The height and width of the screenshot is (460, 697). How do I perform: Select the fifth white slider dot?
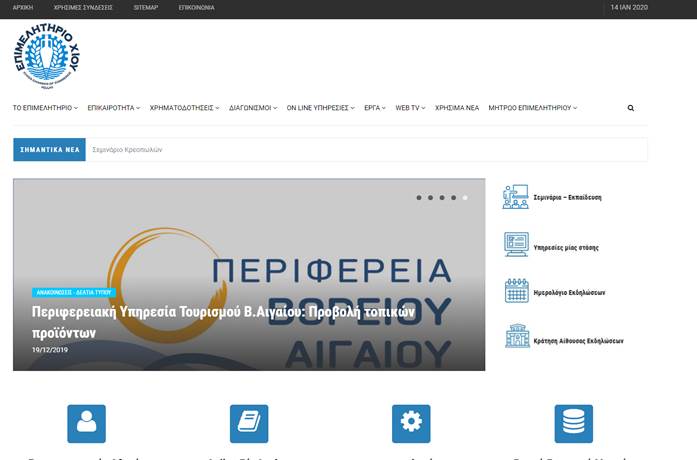pyautogui.click(x=465, y=198)
